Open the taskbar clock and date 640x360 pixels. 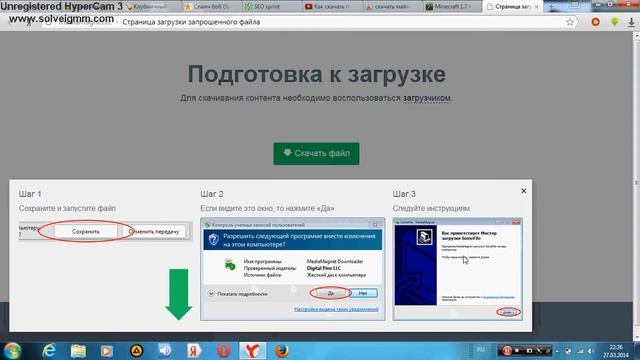(616, 351)
